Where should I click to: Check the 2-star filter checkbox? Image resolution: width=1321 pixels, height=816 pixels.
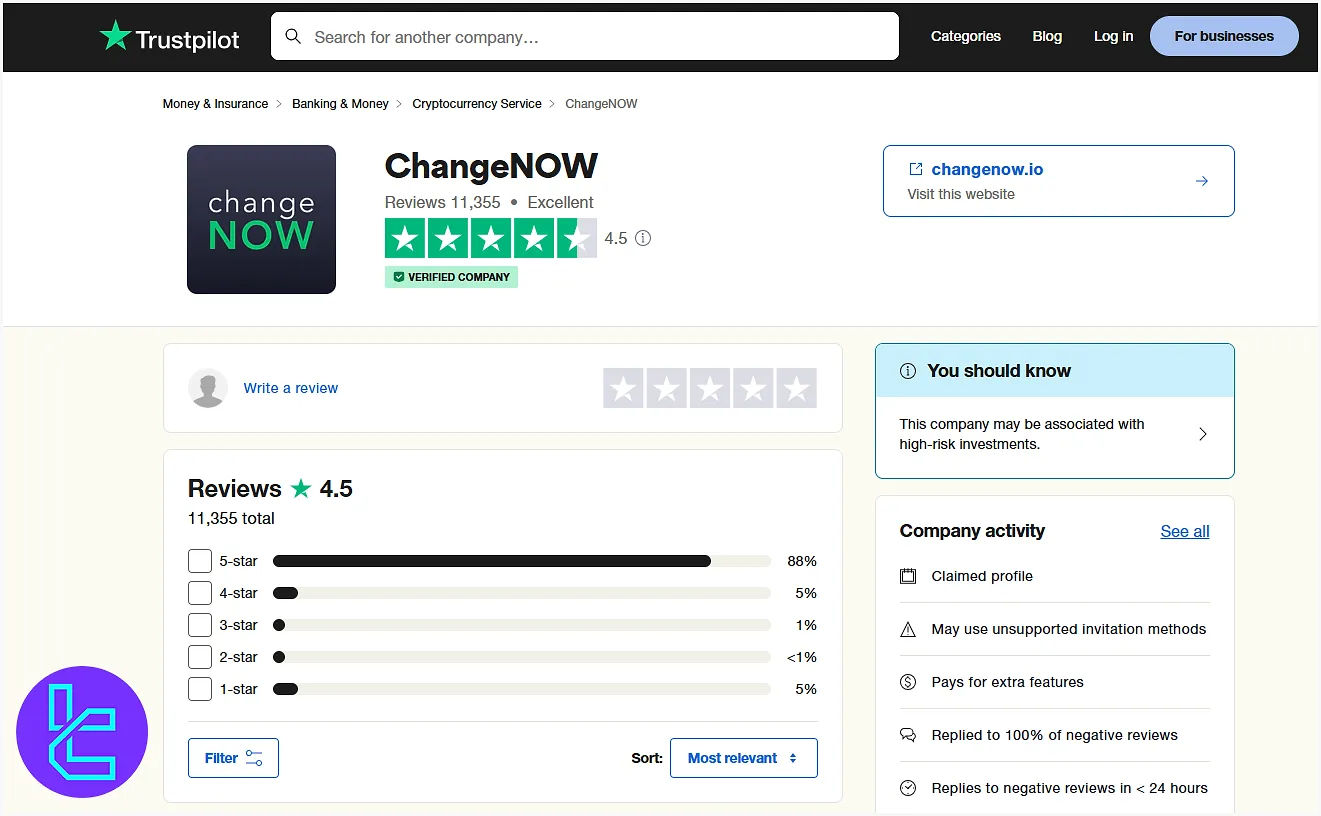200,657
